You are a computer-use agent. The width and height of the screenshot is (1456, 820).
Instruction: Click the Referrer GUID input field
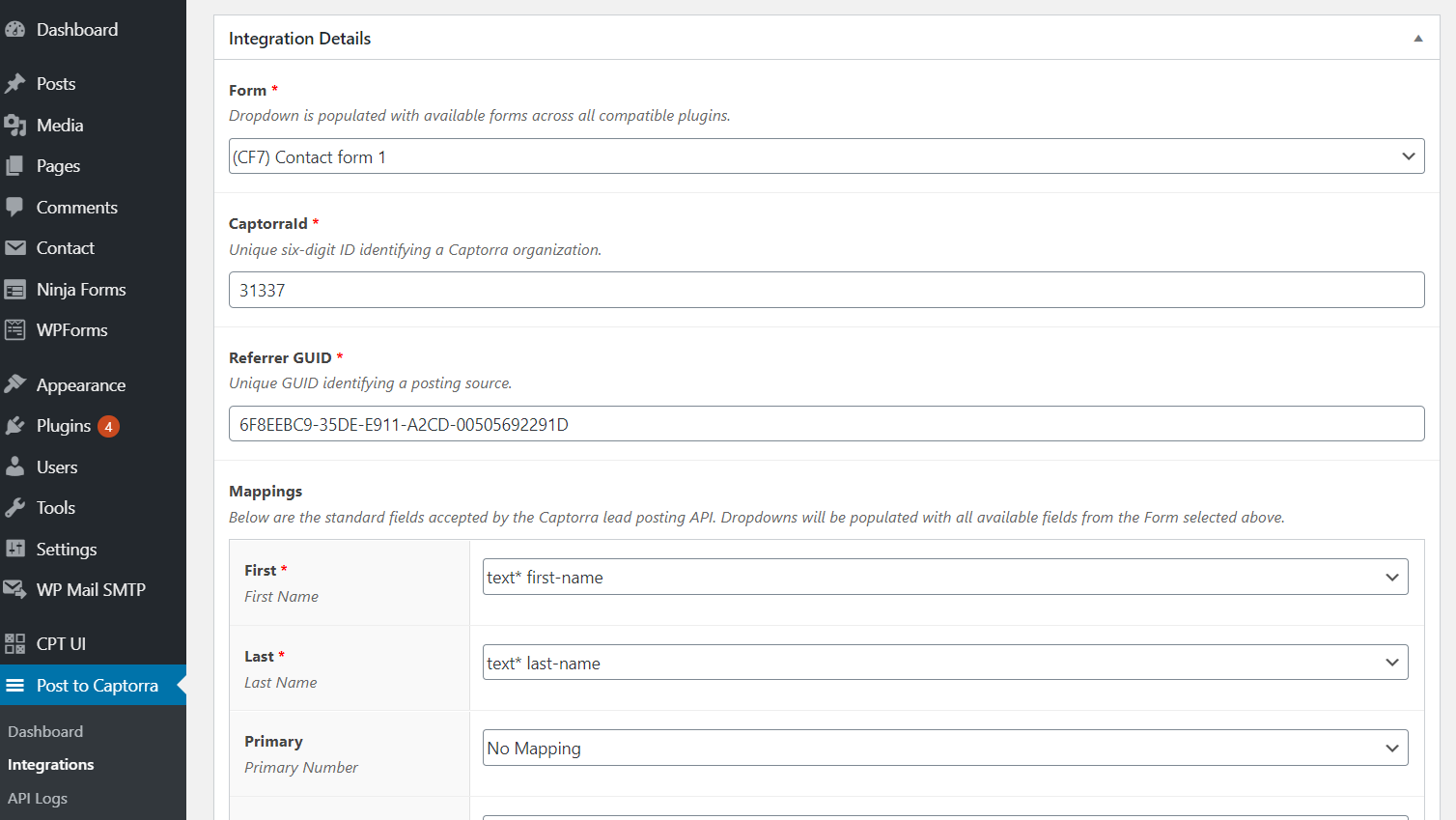tap(826, 424)
